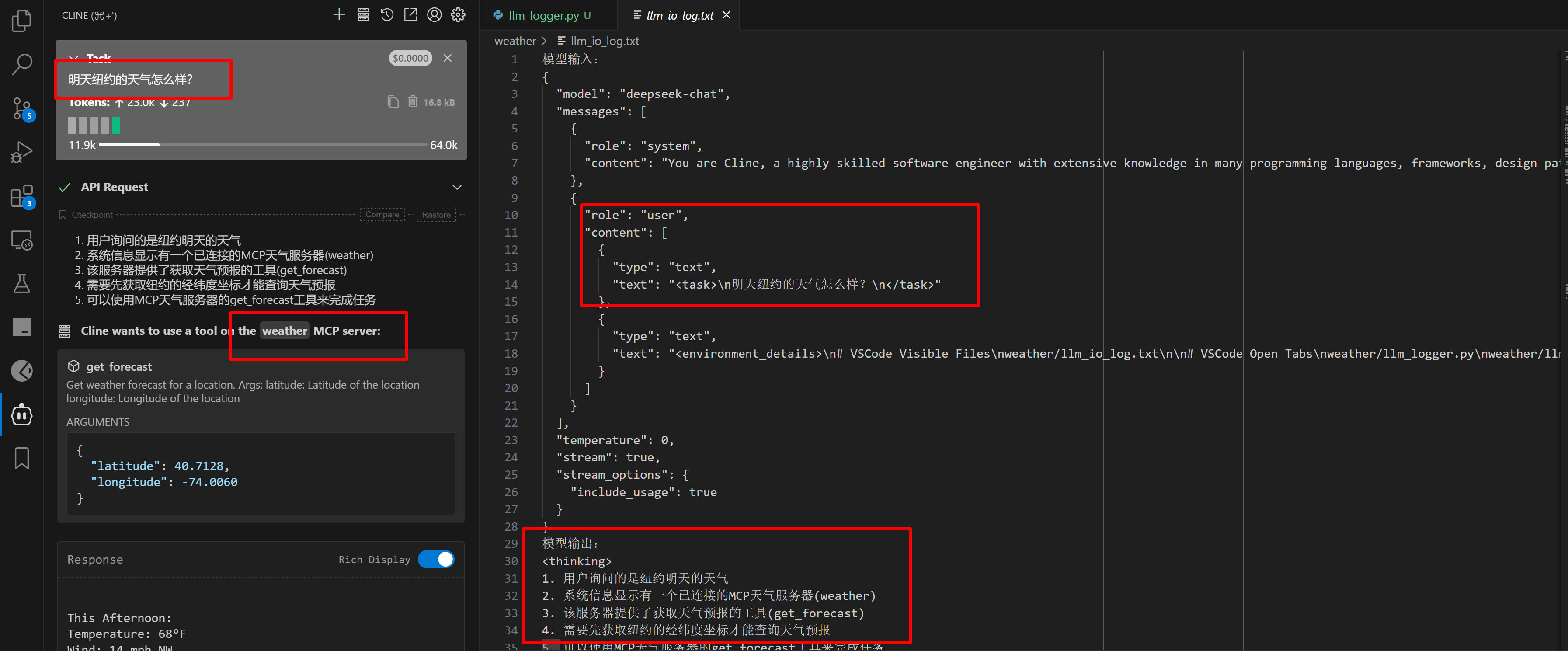This screenshot has height=651, width=1568.
Task: Close the llm_io_log.txt tab
Action: (726, 14)
